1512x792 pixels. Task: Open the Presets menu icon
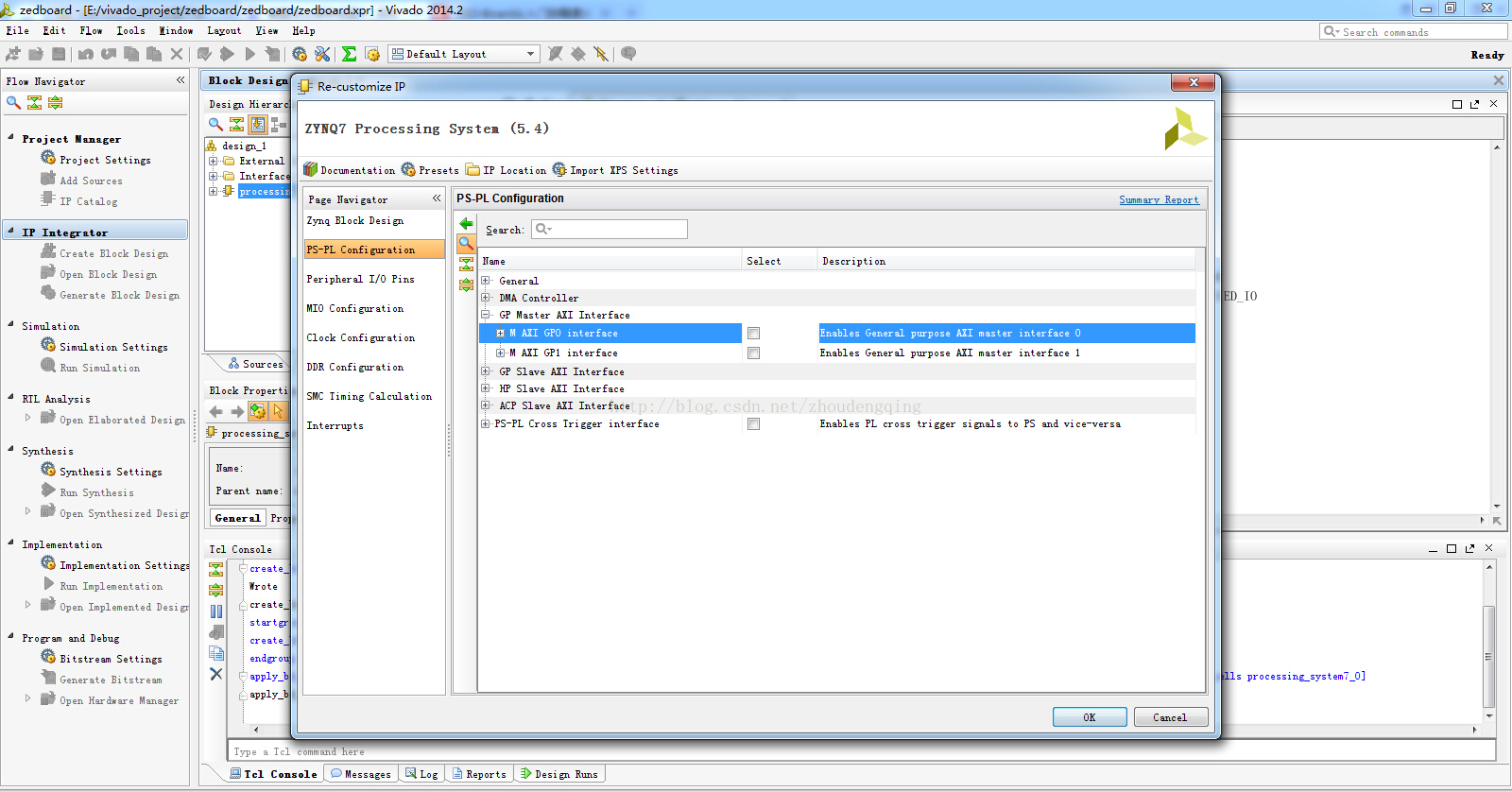tap(408, 170)
